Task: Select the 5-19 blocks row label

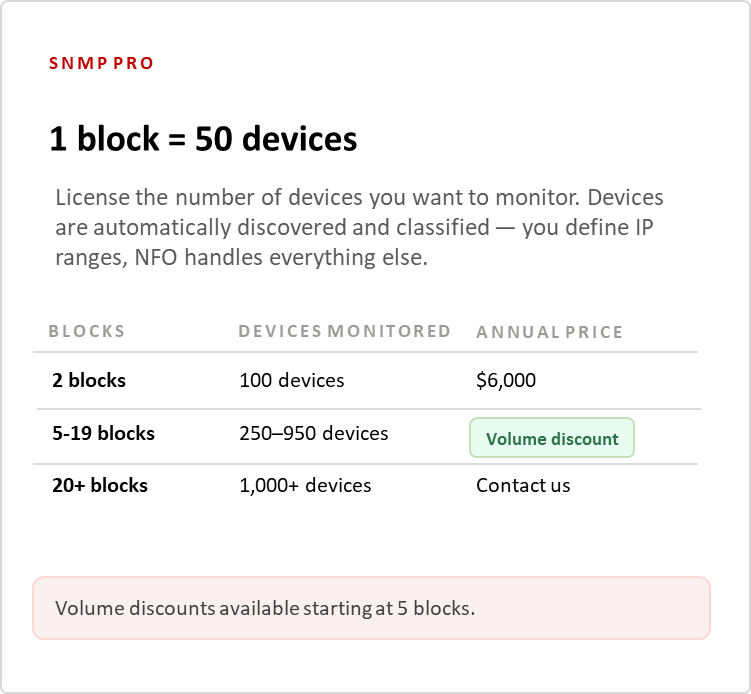Action: (x=103, y=434)
